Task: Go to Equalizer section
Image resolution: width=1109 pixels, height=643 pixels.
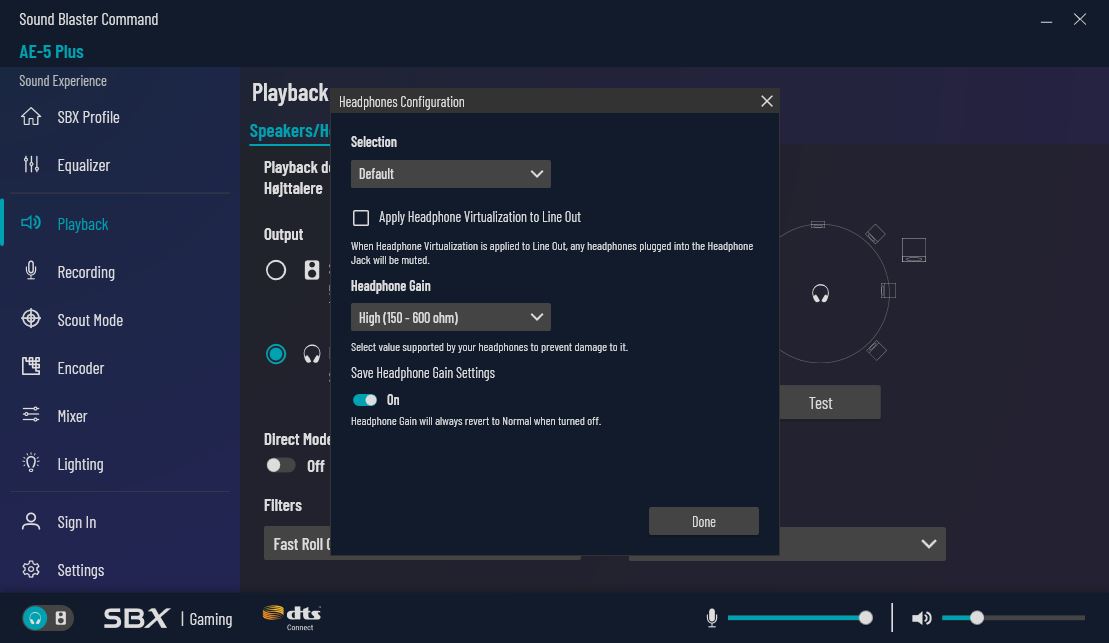Action: [x=83, y=165]
